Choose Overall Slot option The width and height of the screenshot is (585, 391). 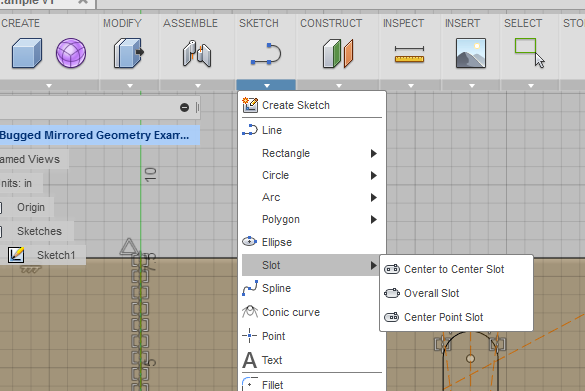(456, 293)
